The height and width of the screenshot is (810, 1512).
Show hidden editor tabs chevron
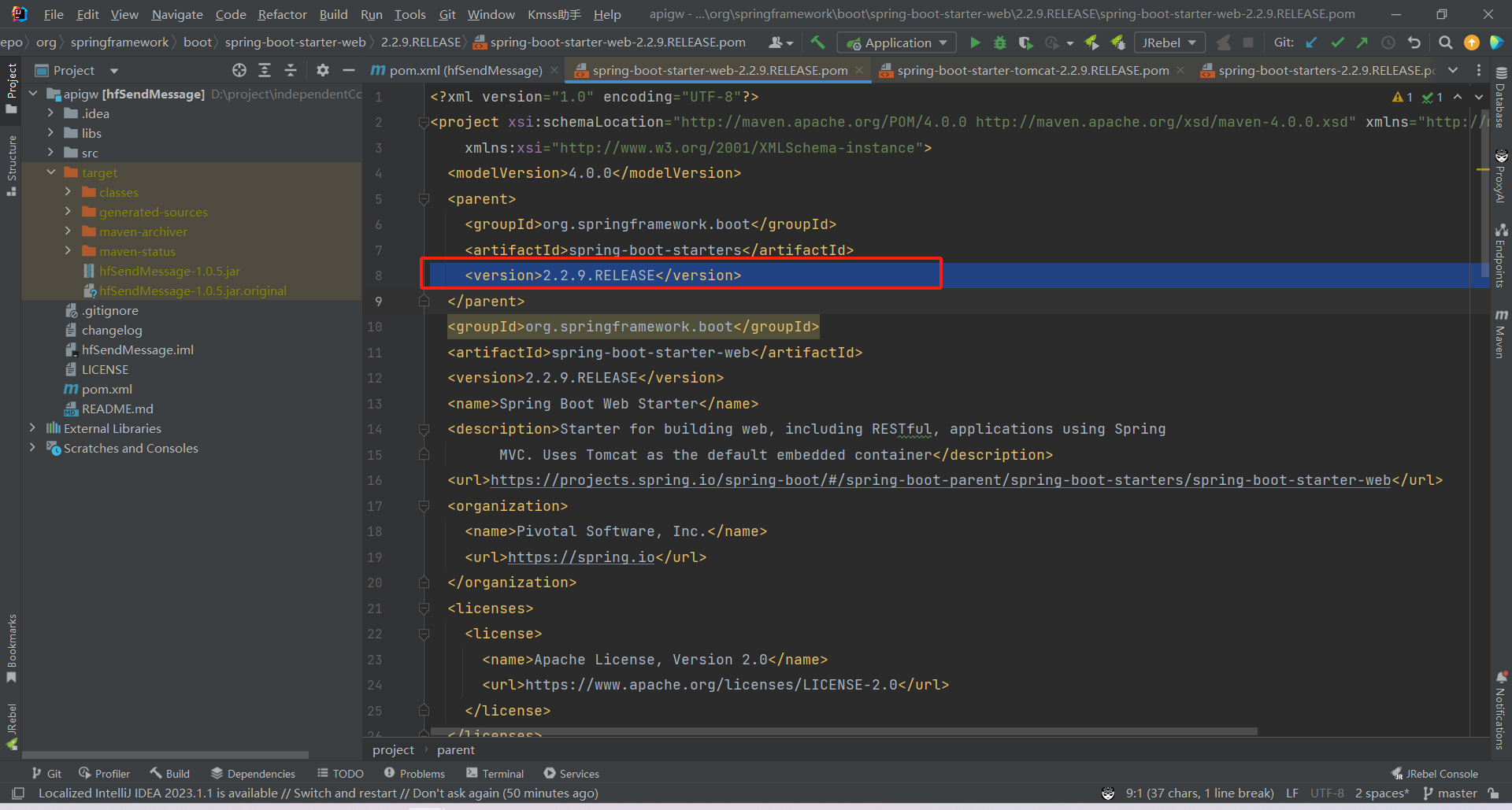coord(1453,70)
